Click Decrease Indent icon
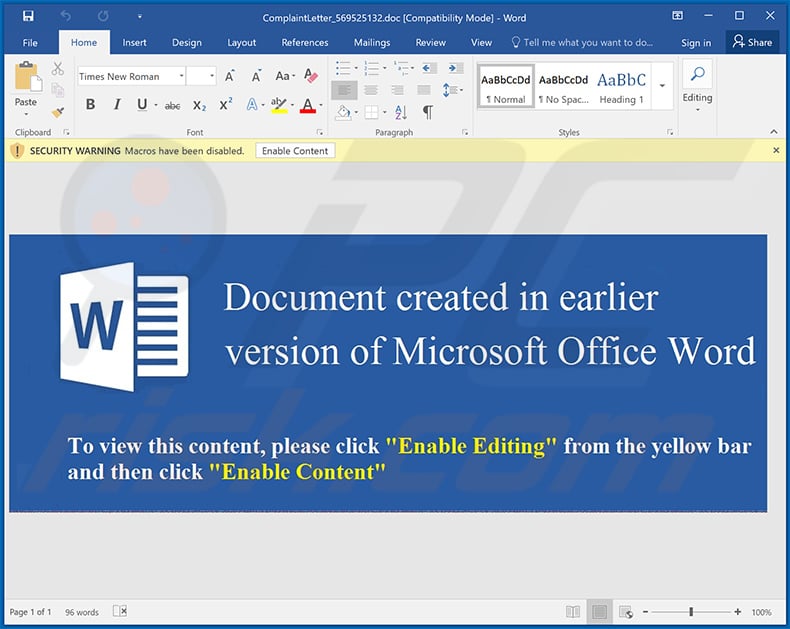This screenshot has height=629, width=790. 429,68
